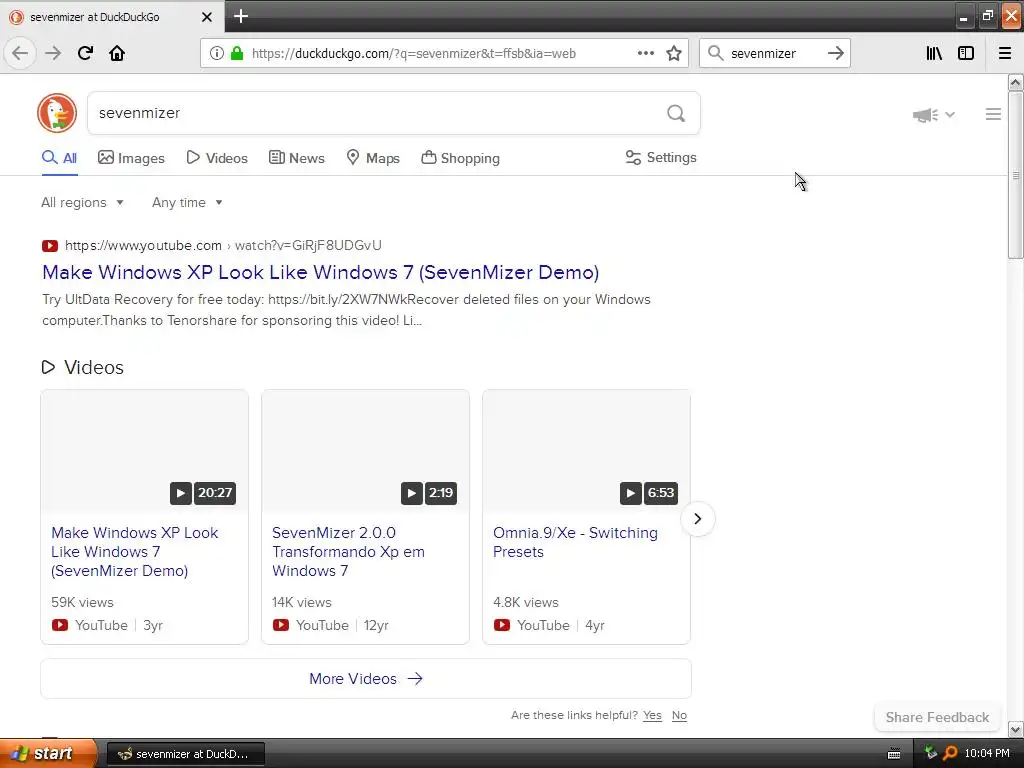This screenshot has width=1024, height=768.
Task: Open video card titled Make Windows XP Look
Action: pyautogui.click(x=135, y=552)
